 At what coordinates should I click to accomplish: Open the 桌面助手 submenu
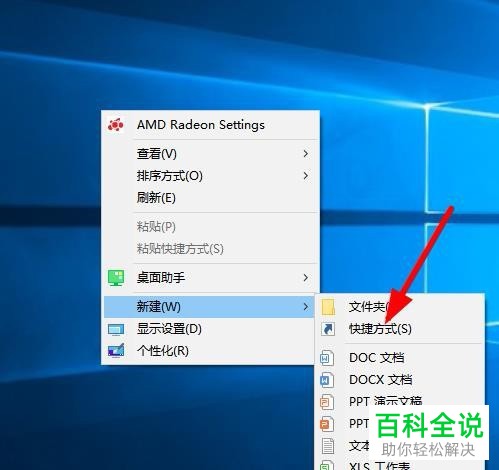210,278
